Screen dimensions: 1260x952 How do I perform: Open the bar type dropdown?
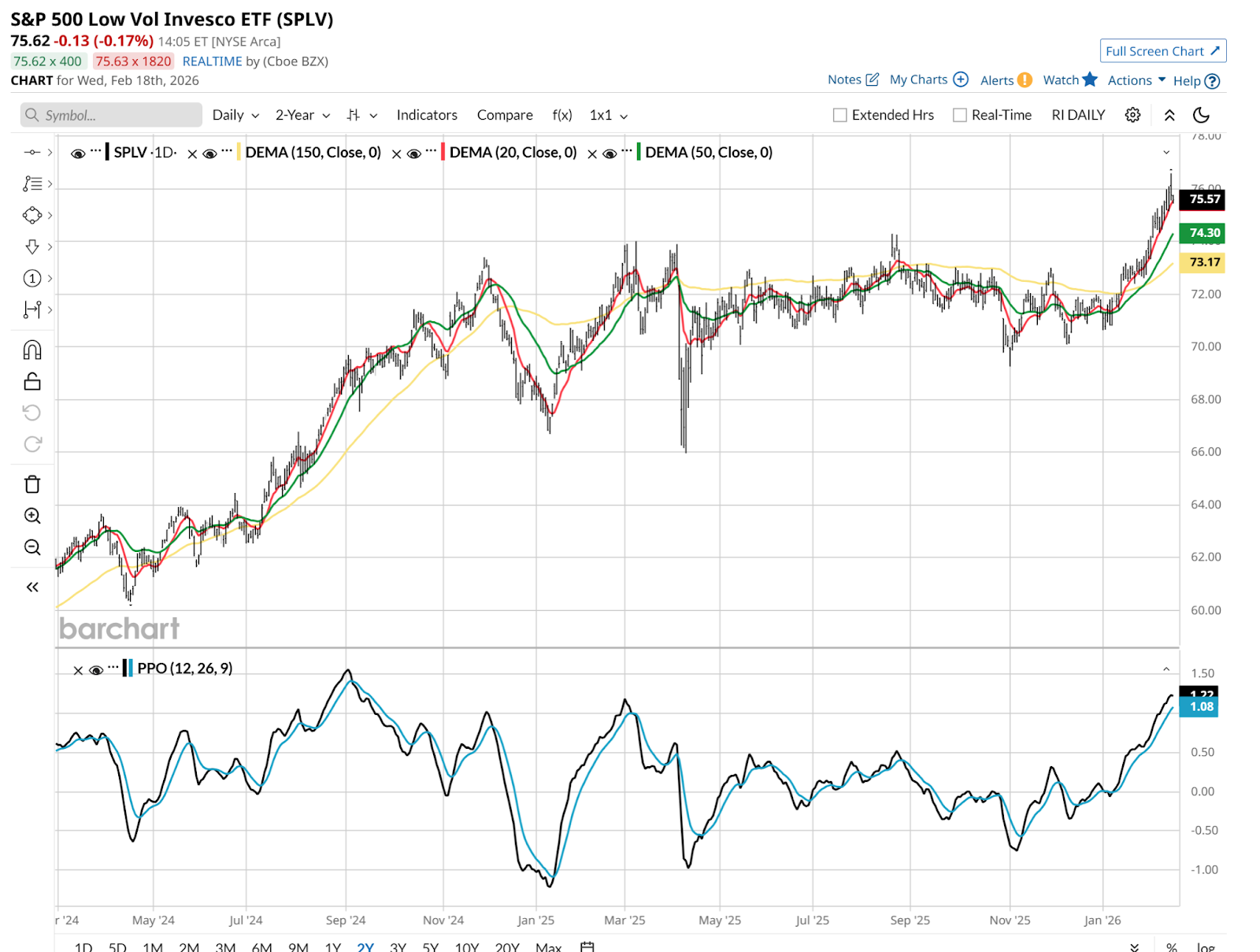(361, 115)
